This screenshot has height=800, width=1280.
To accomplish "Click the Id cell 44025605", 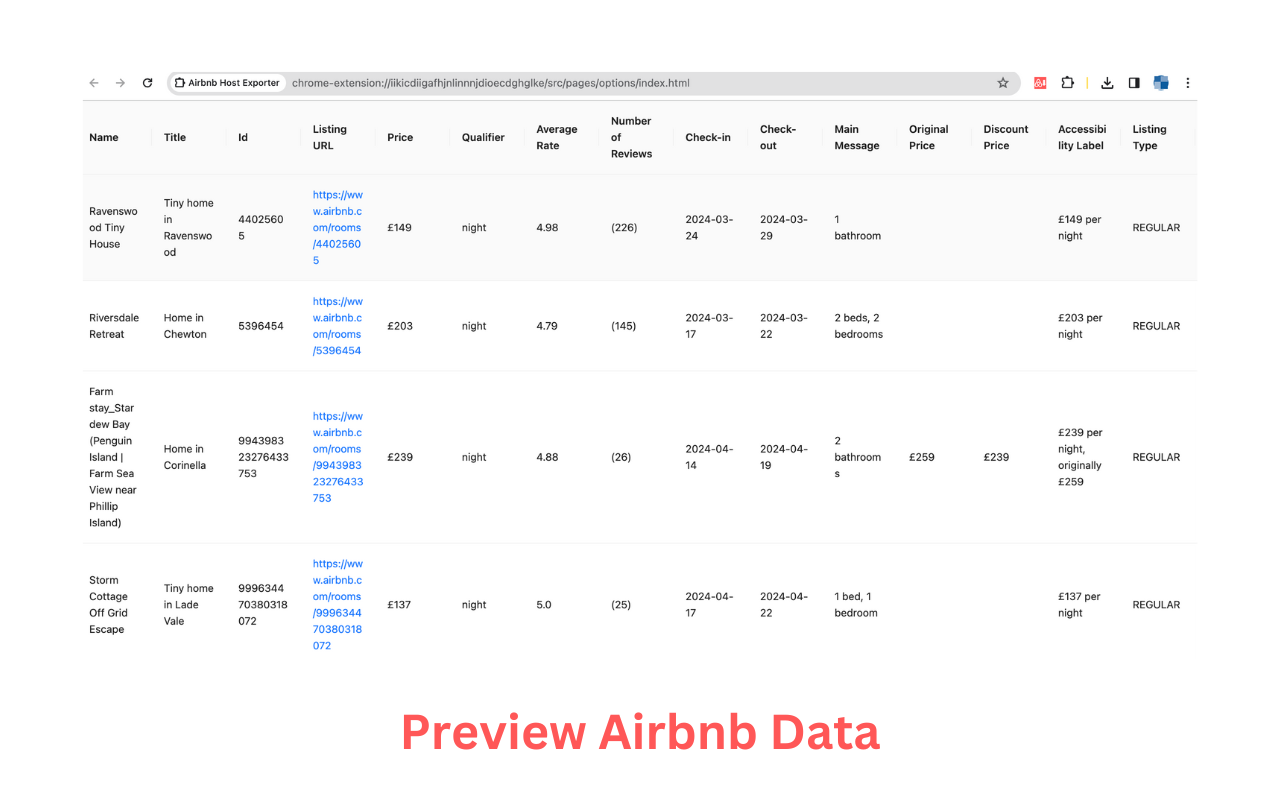I will 261,228.
